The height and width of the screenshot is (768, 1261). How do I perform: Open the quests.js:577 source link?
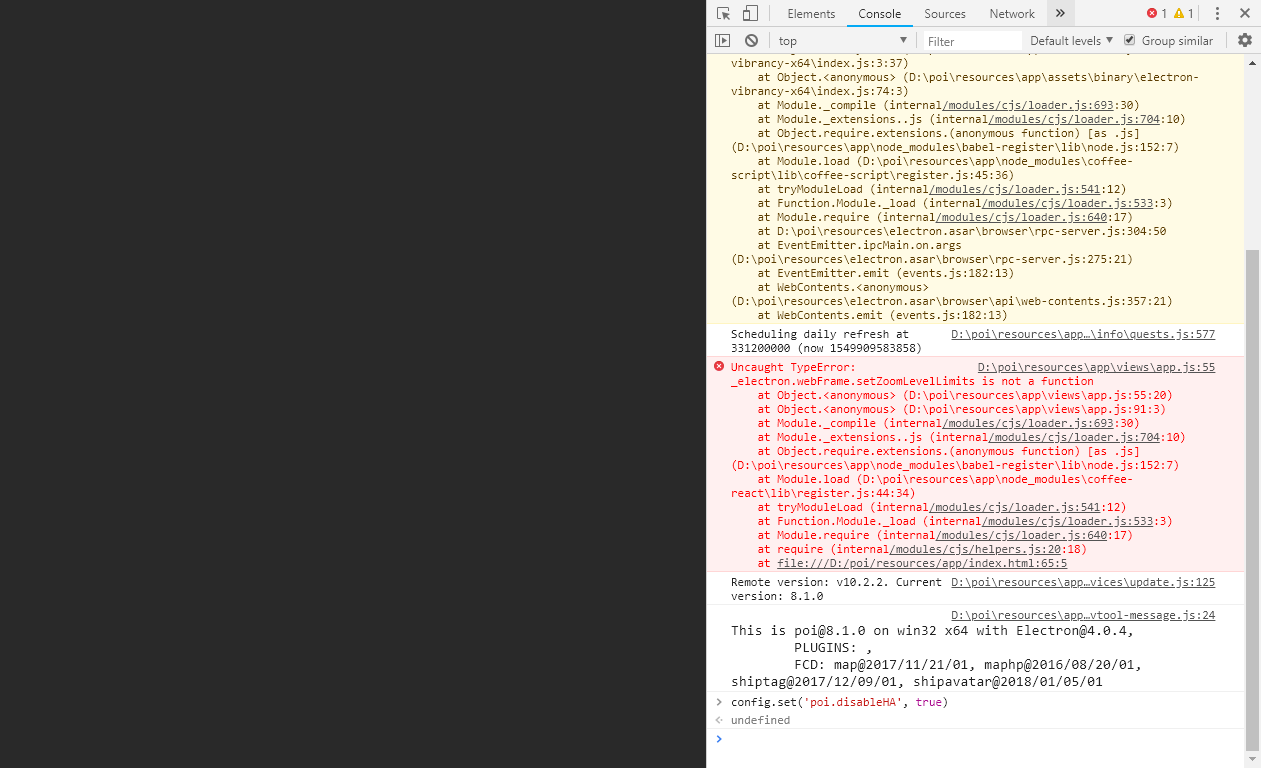1082,333
